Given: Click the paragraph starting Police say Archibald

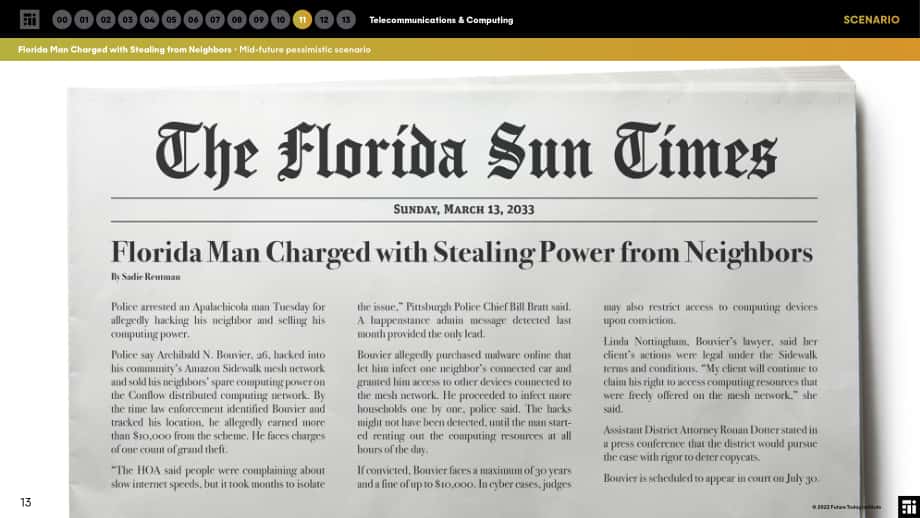Looking at the screenshot, I should pyautogui.click(x=218, y=402).
